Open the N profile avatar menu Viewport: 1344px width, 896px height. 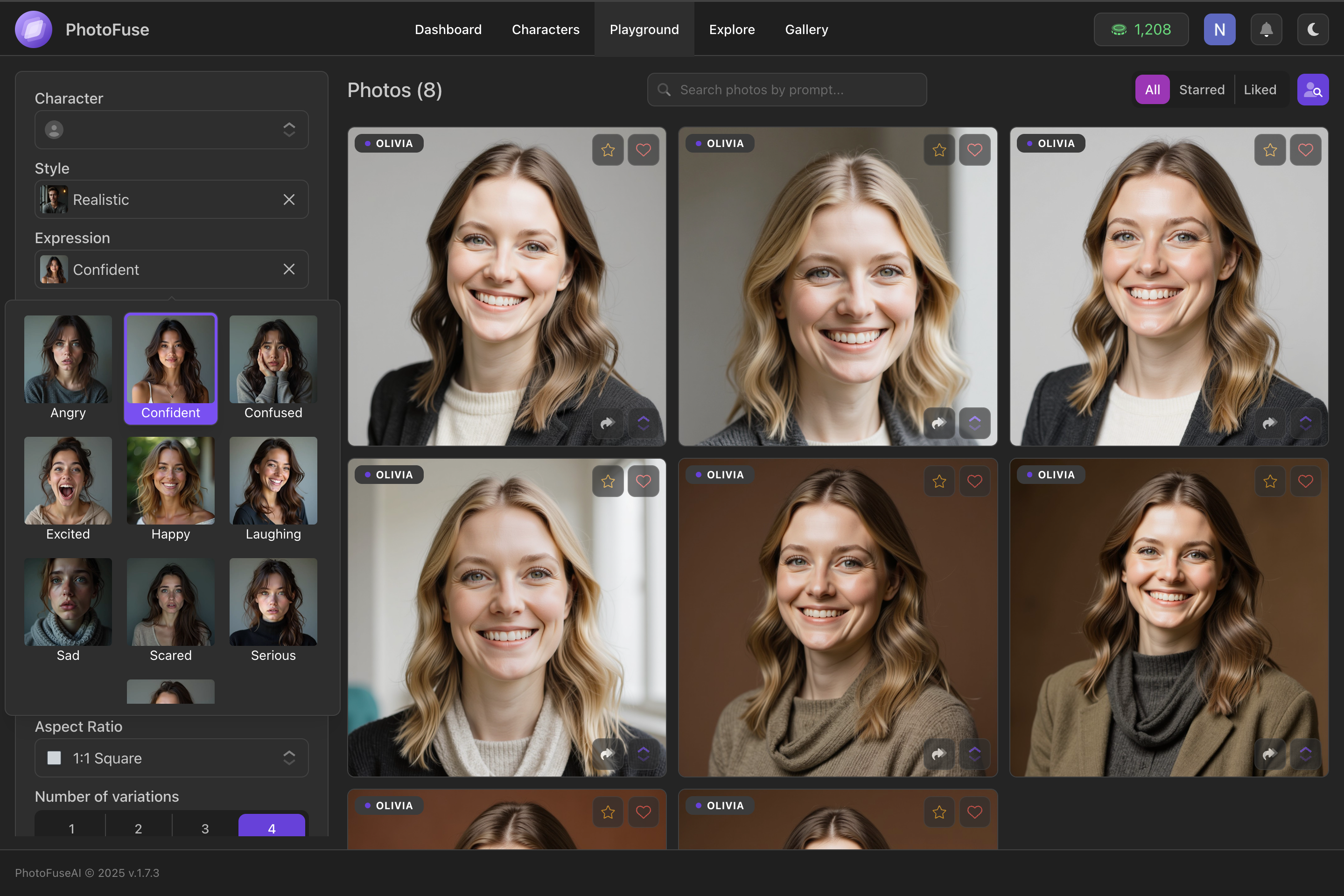tap(1219, 29)
